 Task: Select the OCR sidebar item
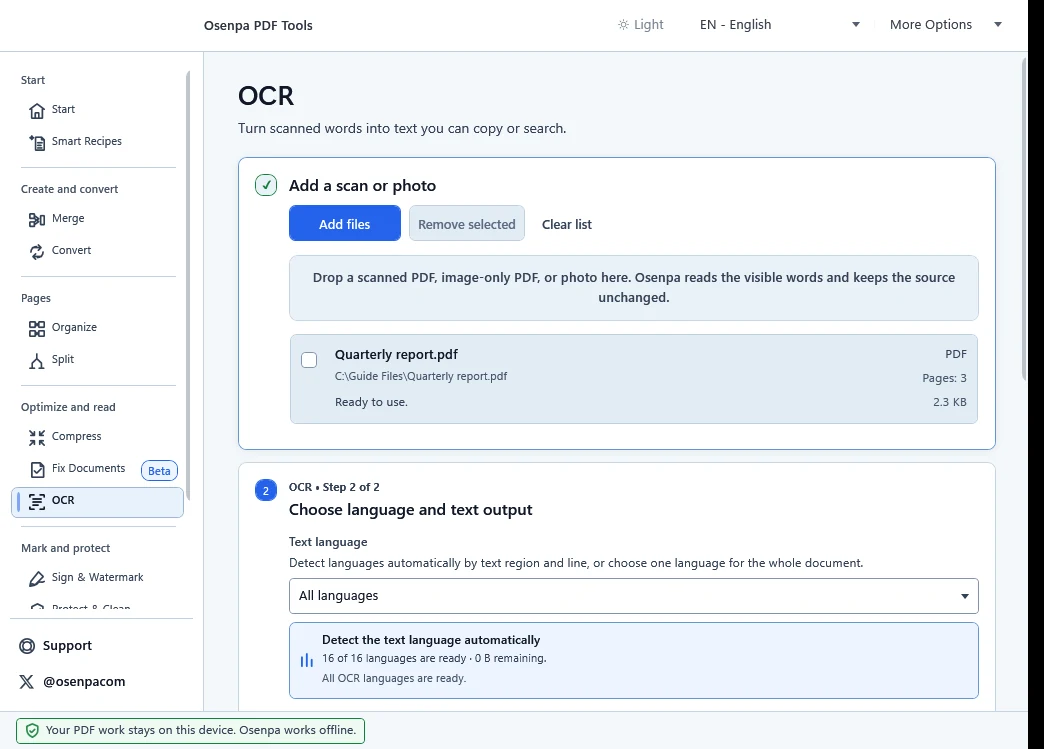97,502
